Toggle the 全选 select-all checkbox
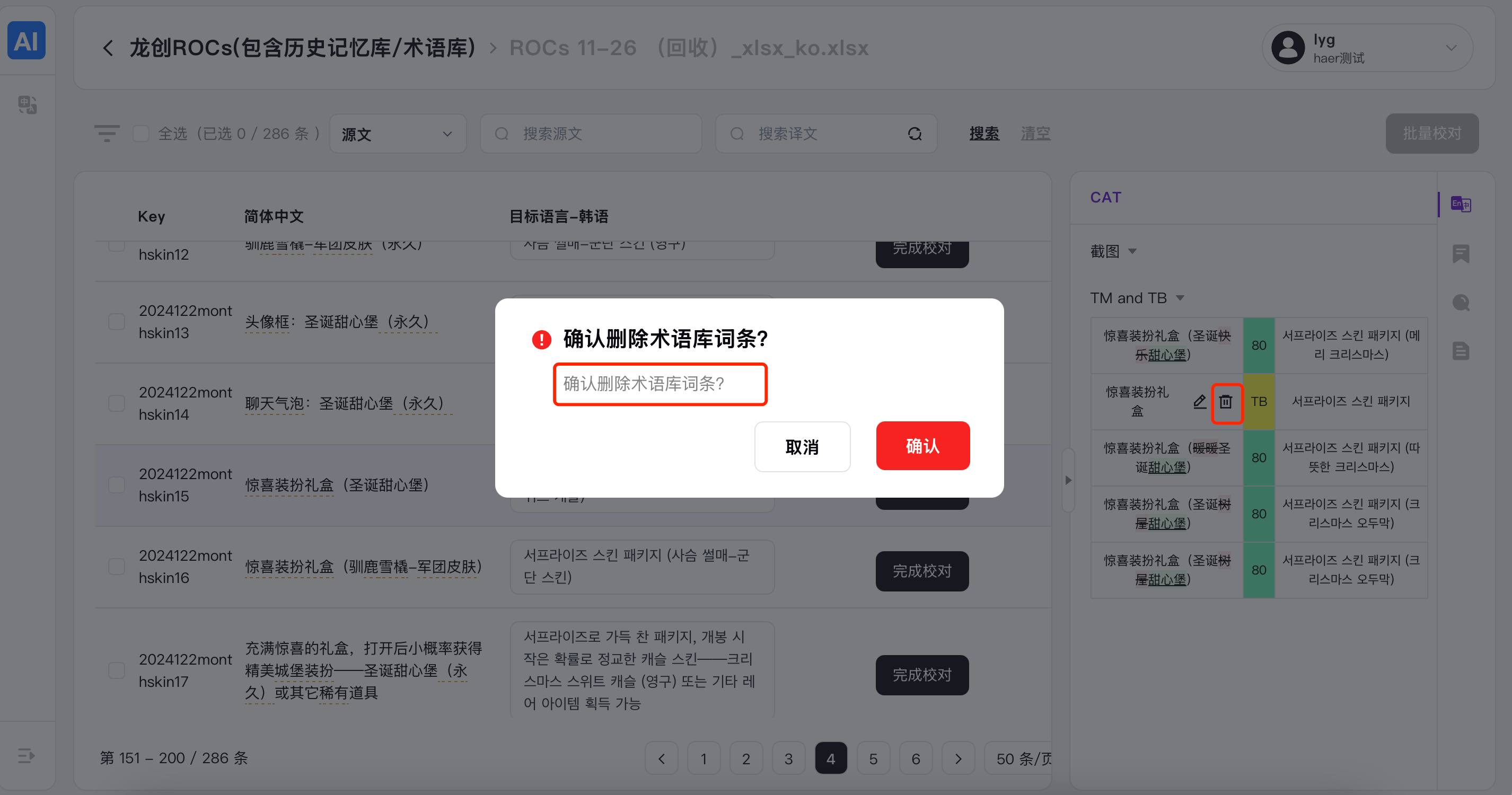 pos(141,134)
